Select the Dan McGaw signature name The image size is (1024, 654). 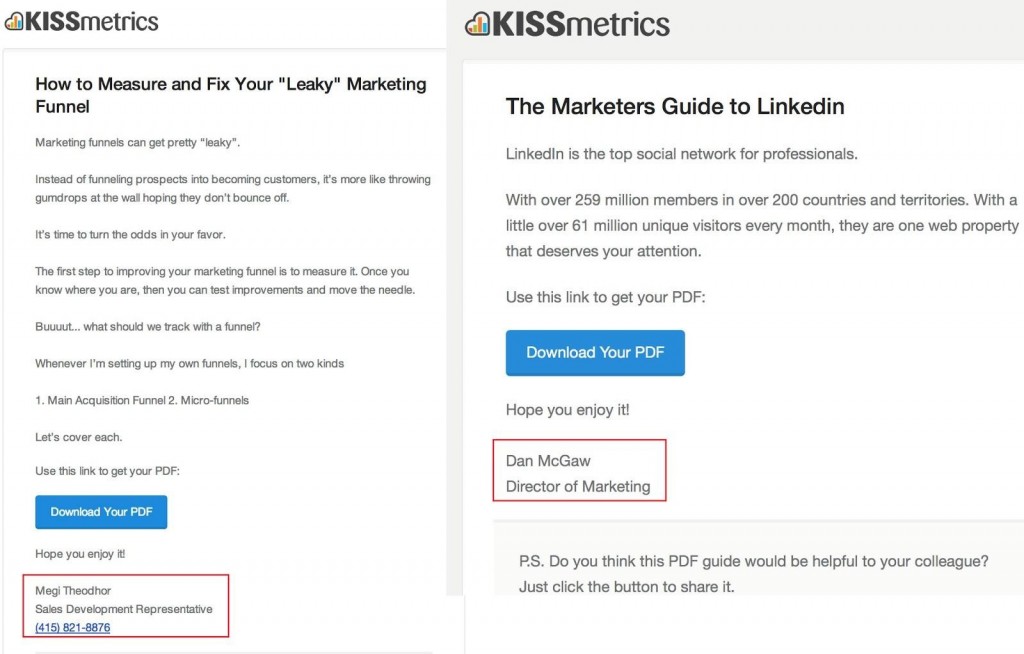coord(548,461)
